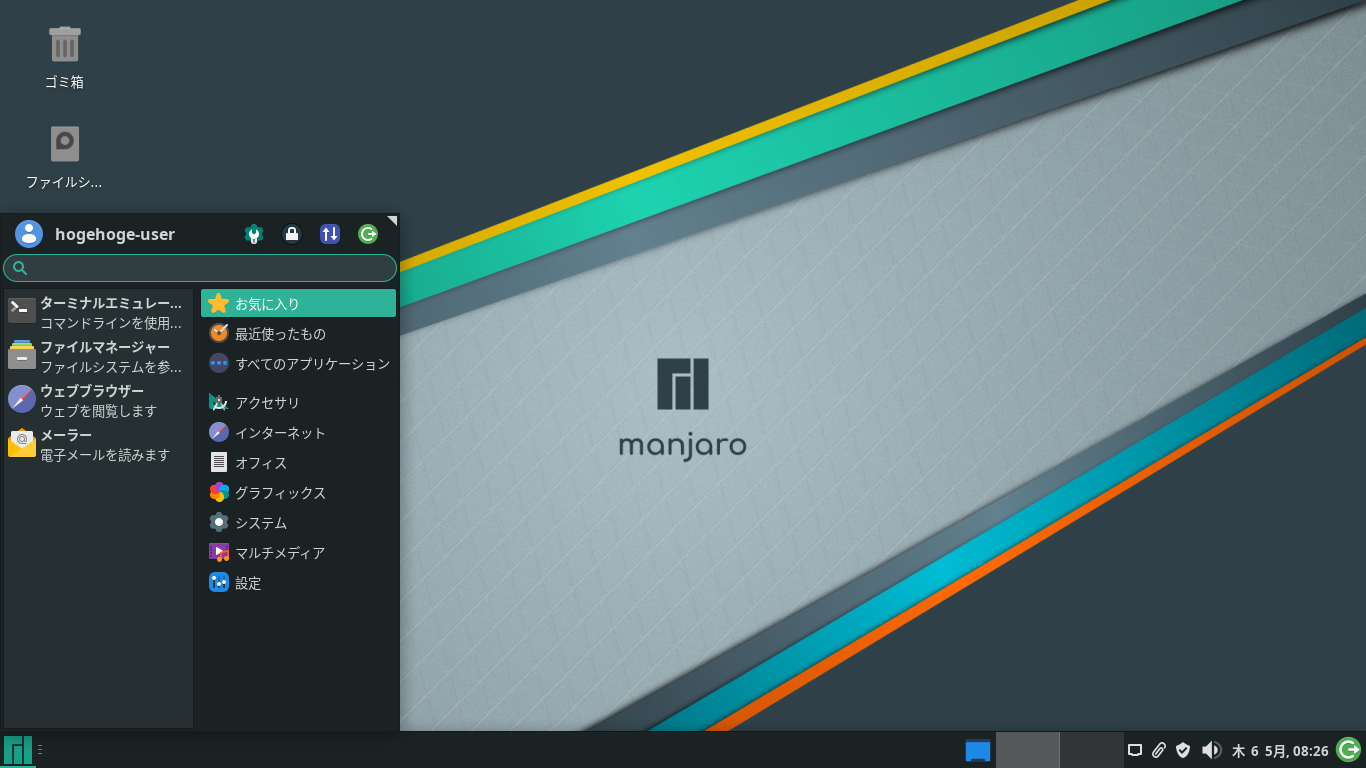Open the settings manager icon in menu header
1366x768 pixels.
pos(254,234)
